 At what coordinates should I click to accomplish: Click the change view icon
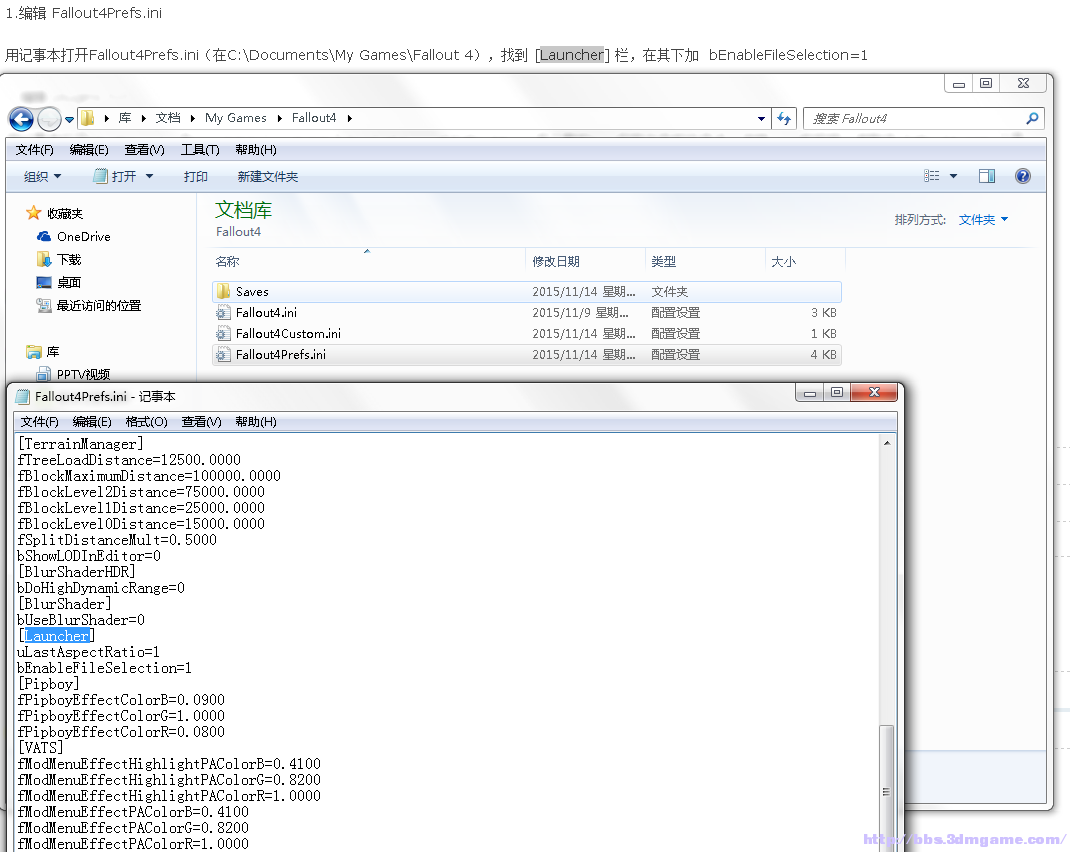[932, 176]
